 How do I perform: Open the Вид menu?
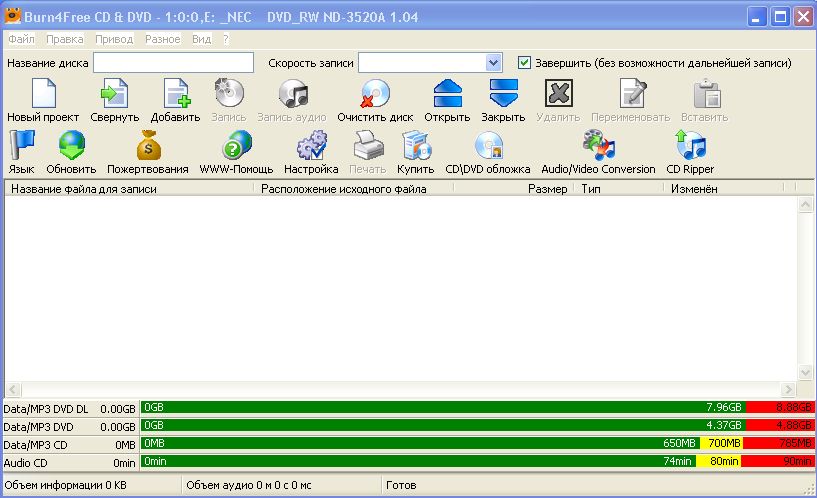tap(202, 39)
